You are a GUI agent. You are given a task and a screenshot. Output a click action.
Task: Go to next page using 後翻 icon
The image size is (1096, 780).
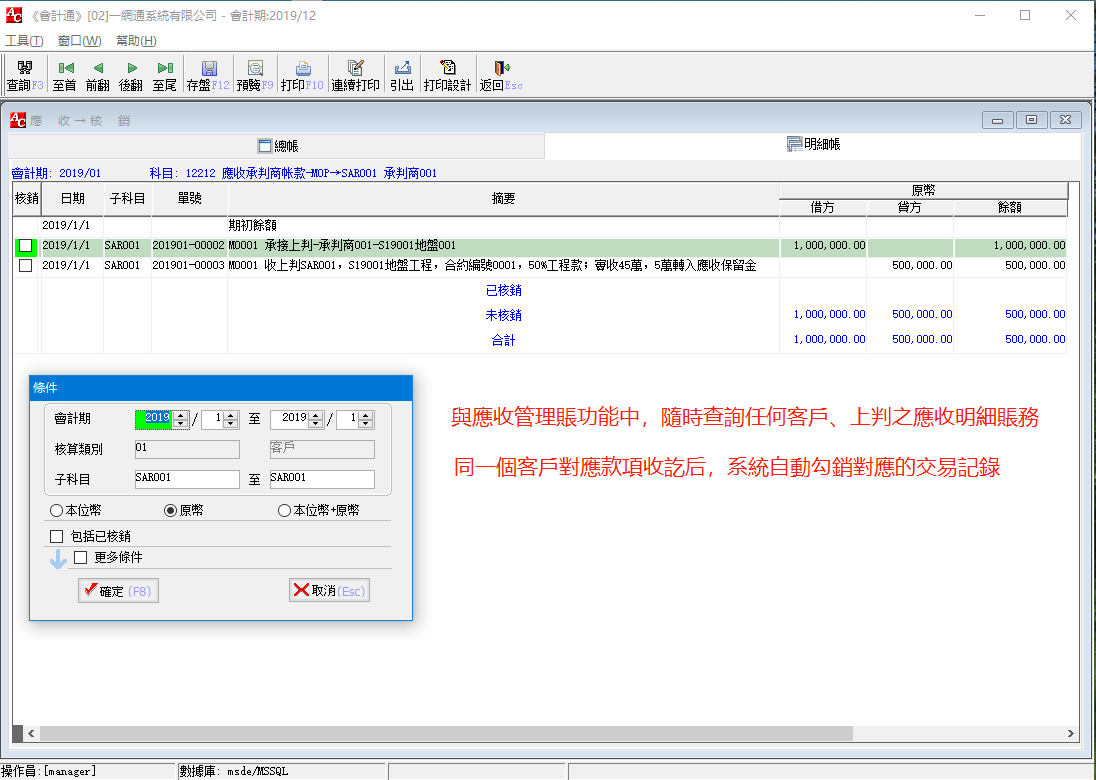coord(131,72)
